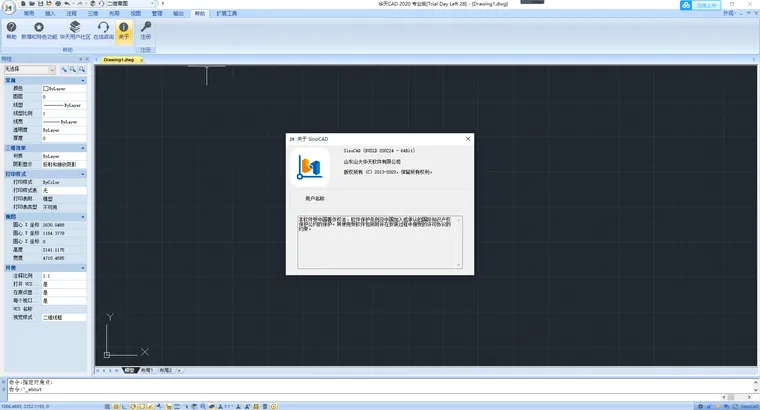
Task: Click the 注释比例 1:1 value
Action: click(64, 276)
